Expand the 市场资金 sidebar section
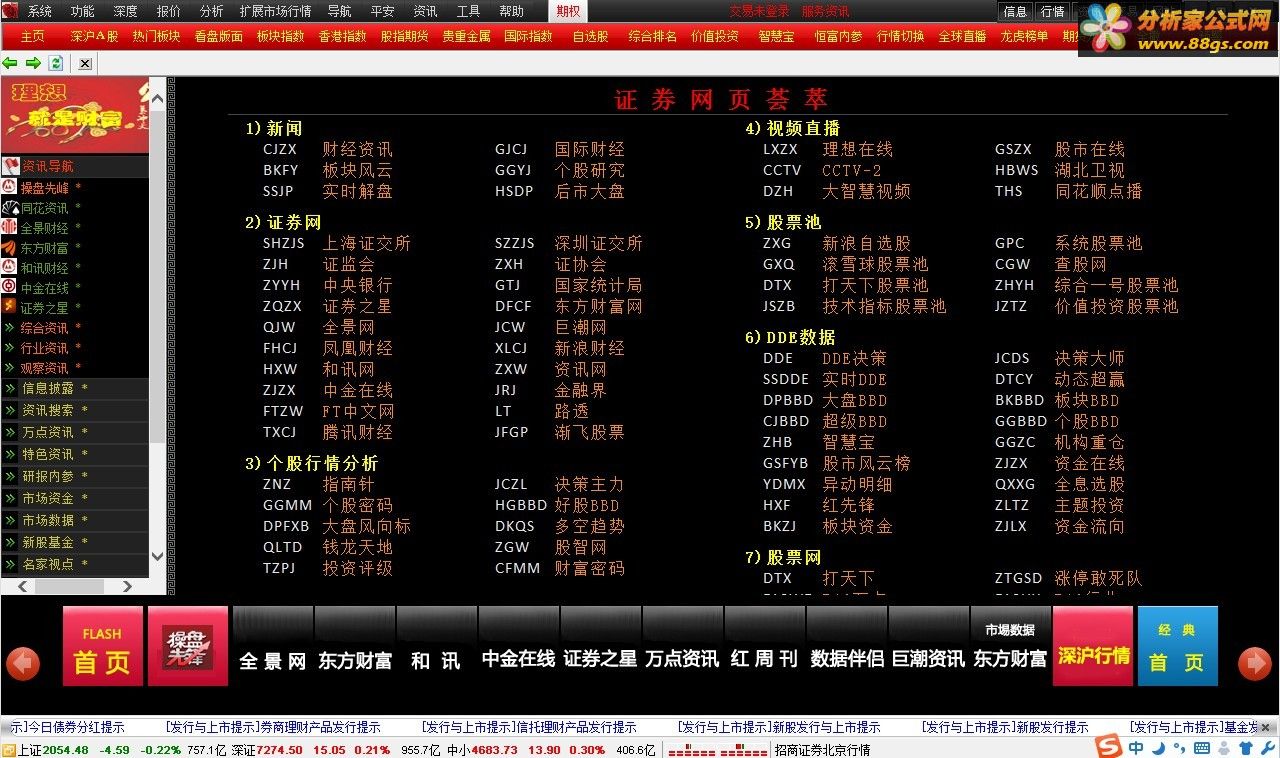This screenshot has height=758, width=1280. click(x=75, y=498)
